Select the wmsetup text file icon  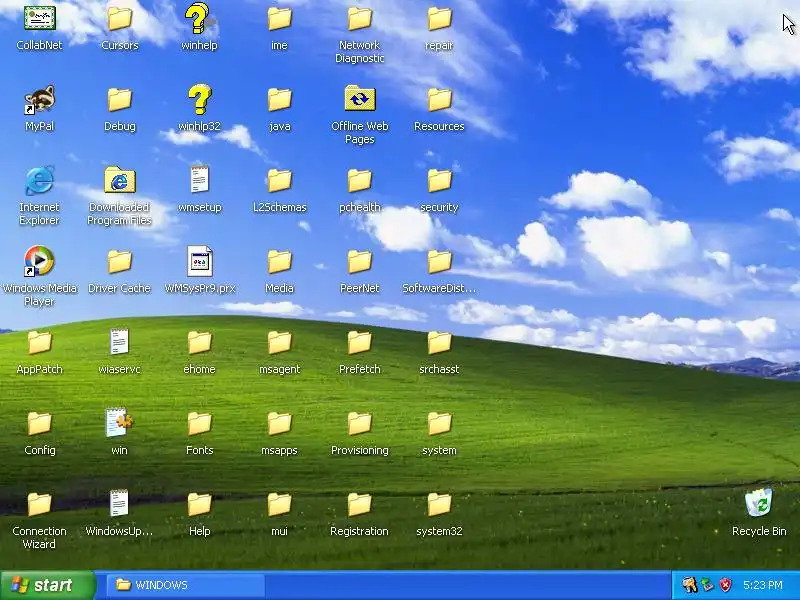click(199, 180)
